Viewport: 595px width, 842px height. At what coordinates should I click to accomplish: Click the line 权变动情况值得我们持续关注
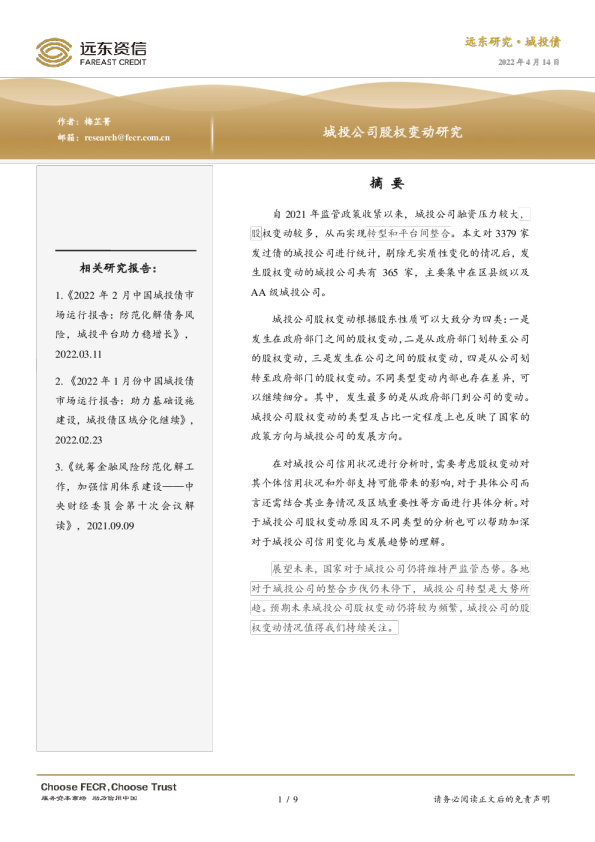coord(324,627)
